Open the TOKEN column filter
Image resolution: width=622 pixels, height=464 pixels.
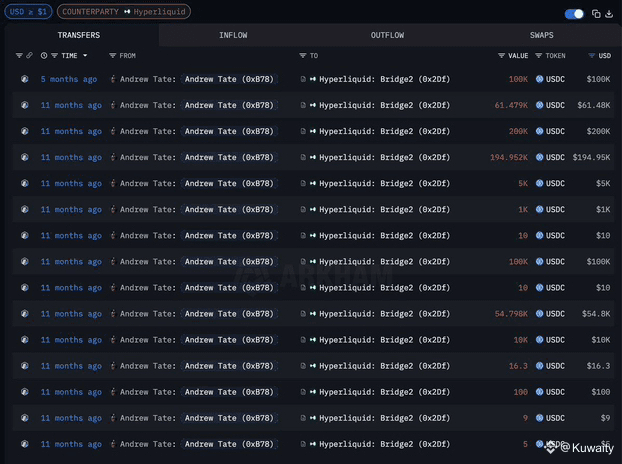point(539,56)
